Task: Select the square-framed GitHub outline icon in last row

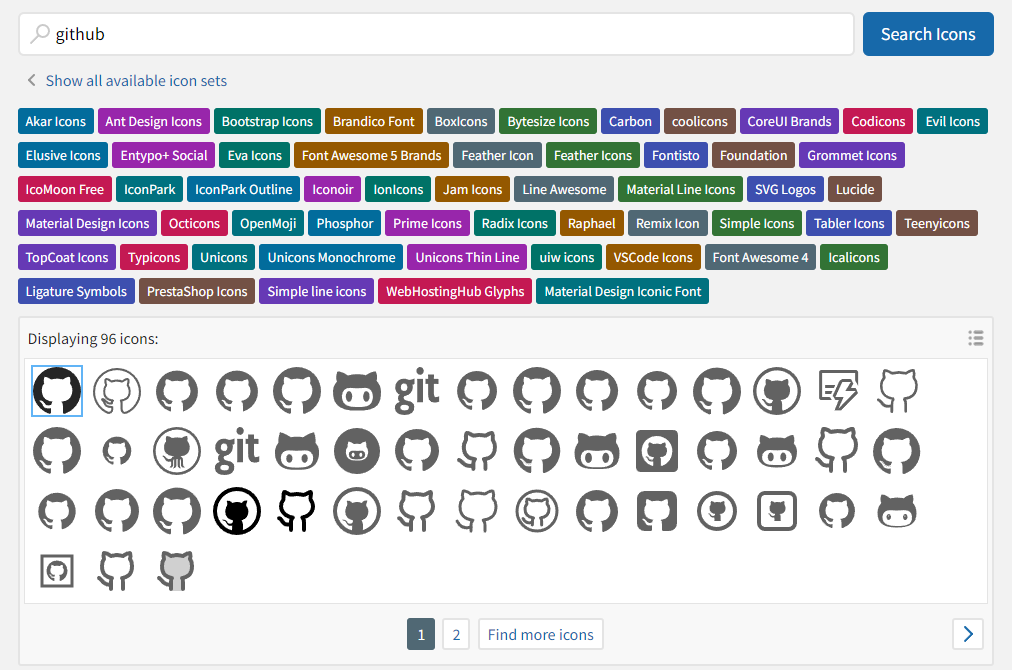Action: (57, 571)
